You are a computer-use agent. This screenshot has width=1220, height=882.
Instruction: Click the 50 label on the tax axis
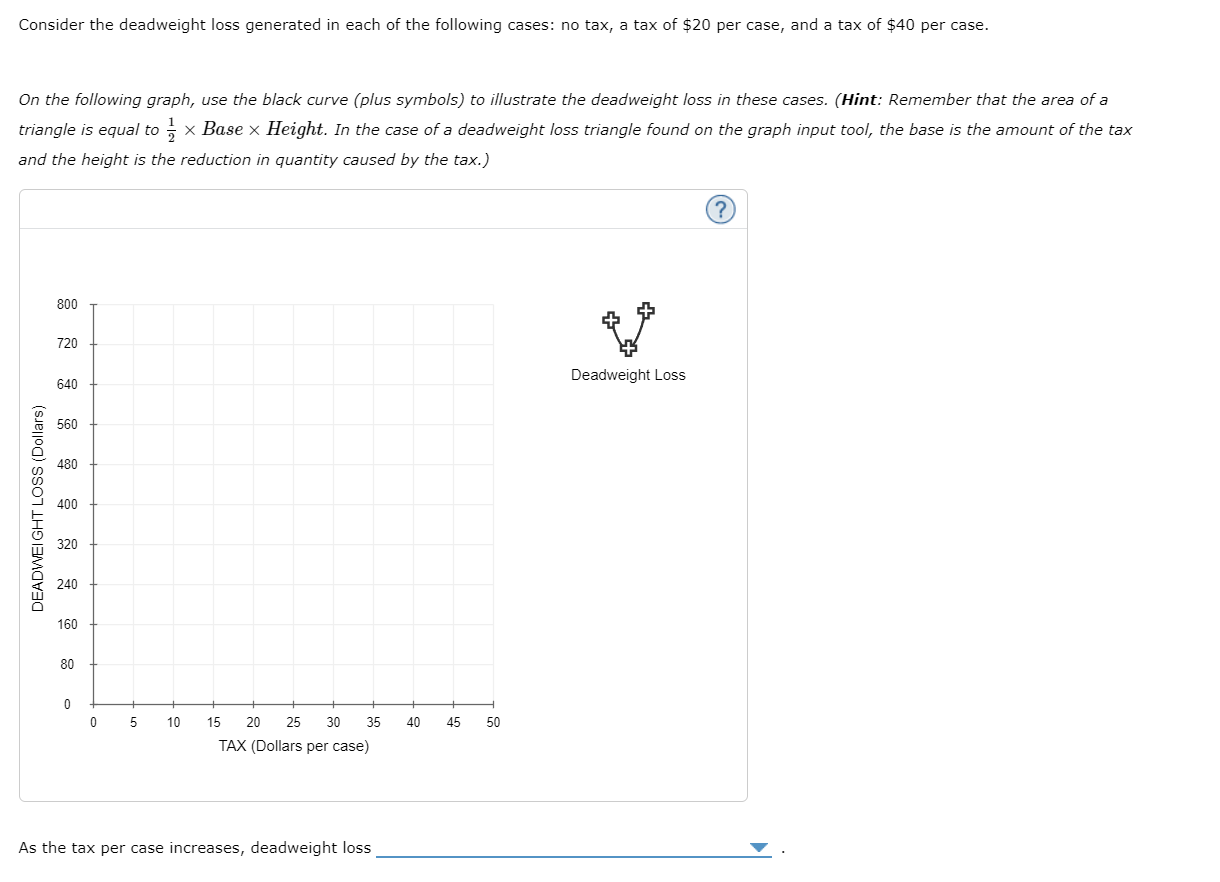click(492, 721)
